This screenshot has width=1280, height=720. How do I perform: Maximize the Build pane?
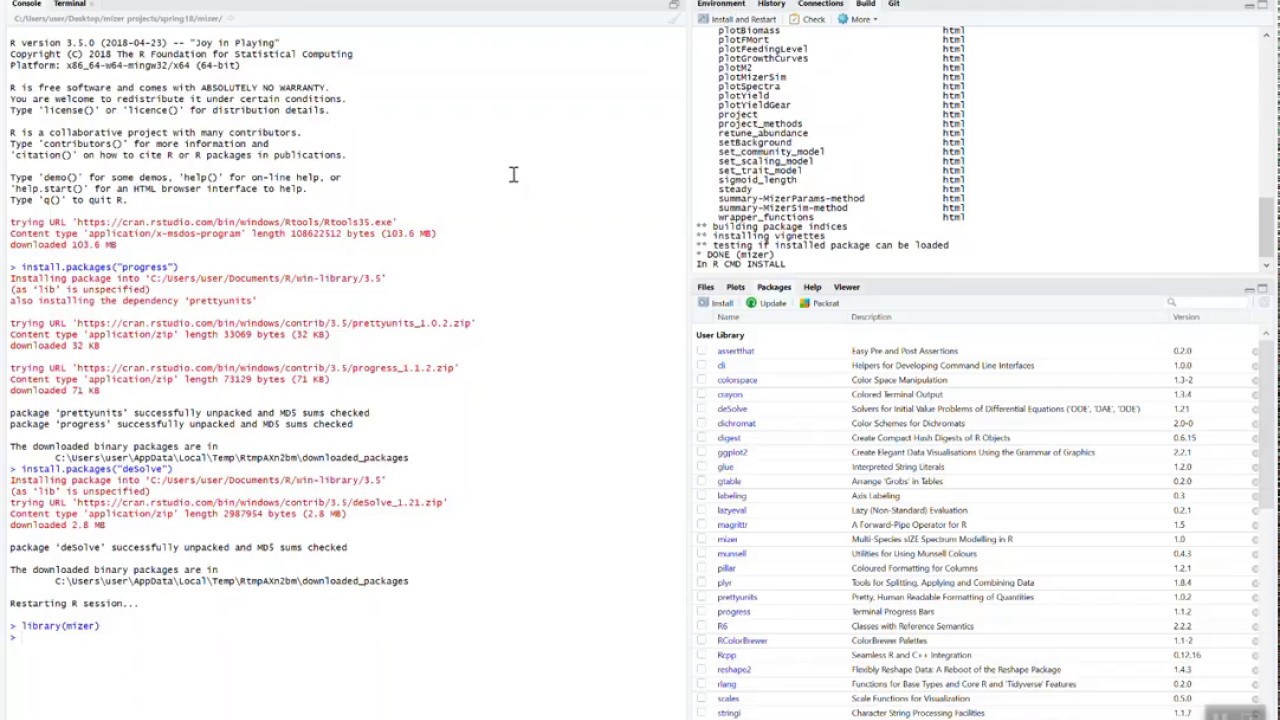[1263, 5]
